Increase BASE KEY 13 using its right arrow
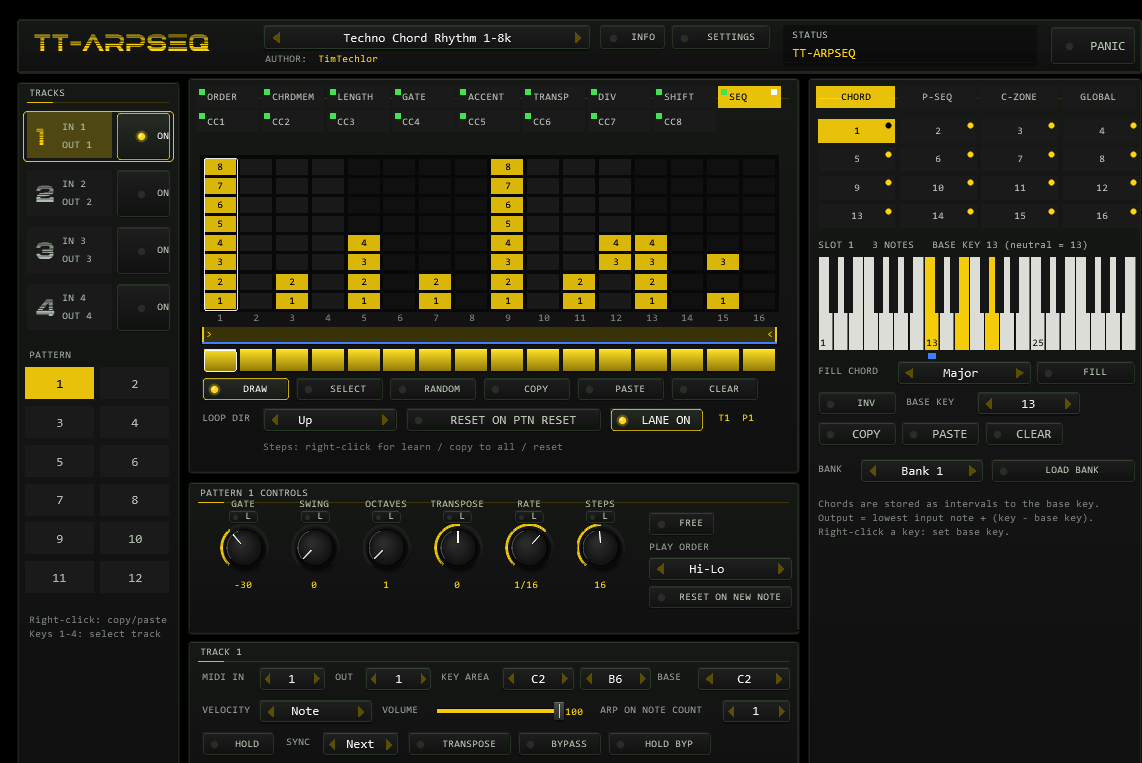Viewport: 1142px width, 763px height. click(x=1068, y=403)
